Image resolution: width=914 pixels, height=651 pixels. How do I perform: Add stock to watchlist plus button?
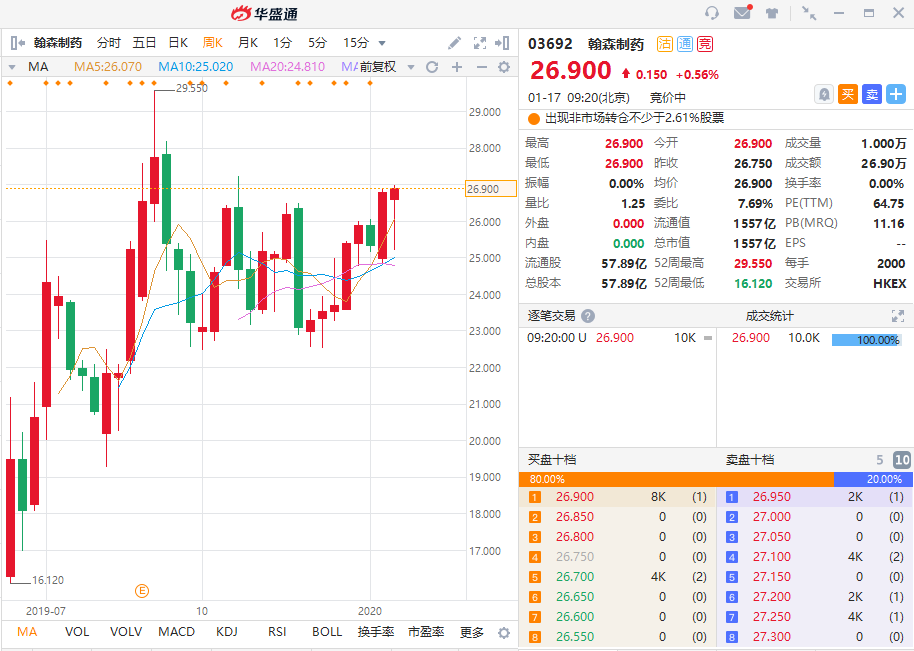coord(896,94)
